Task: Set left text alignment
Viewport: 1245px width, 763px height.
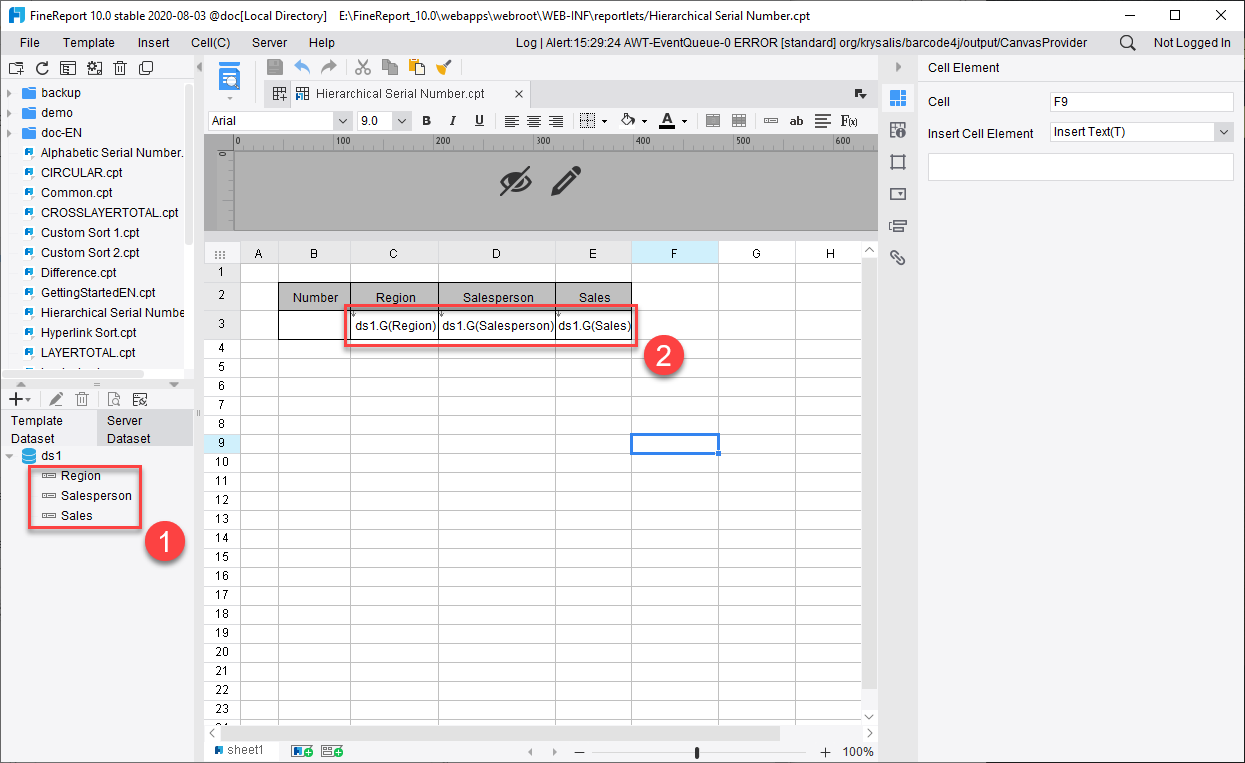Action: 511,121
